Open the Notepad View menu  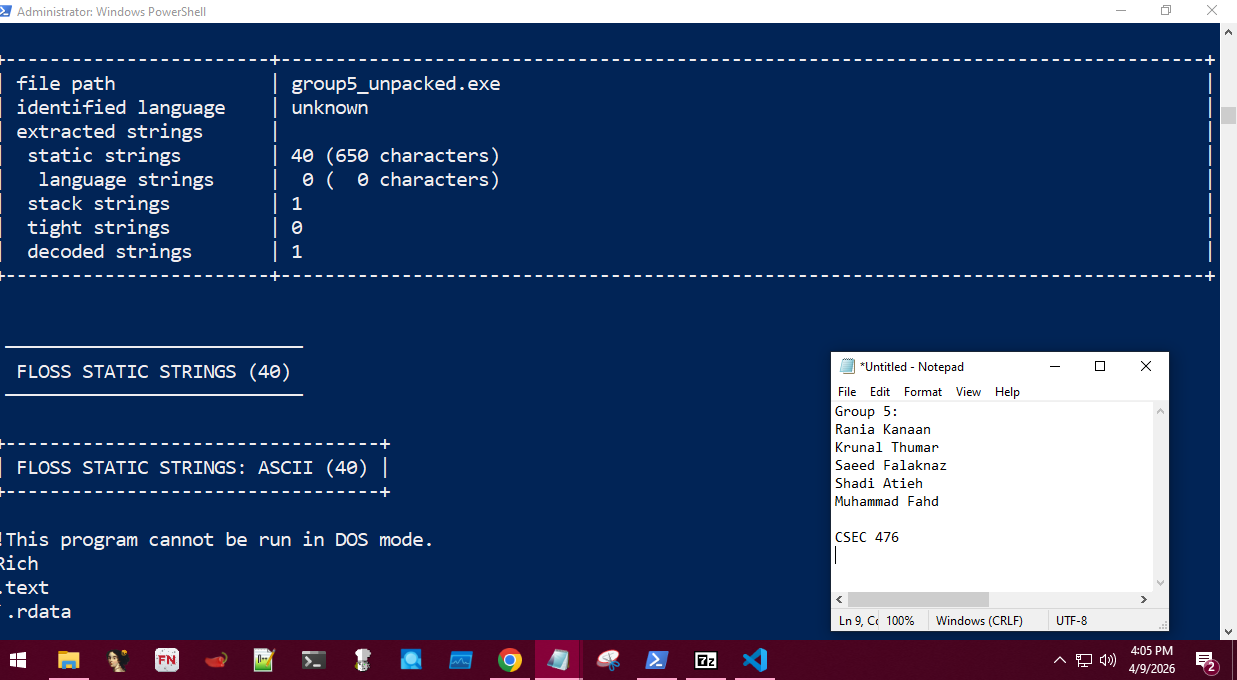coord(968,392)
